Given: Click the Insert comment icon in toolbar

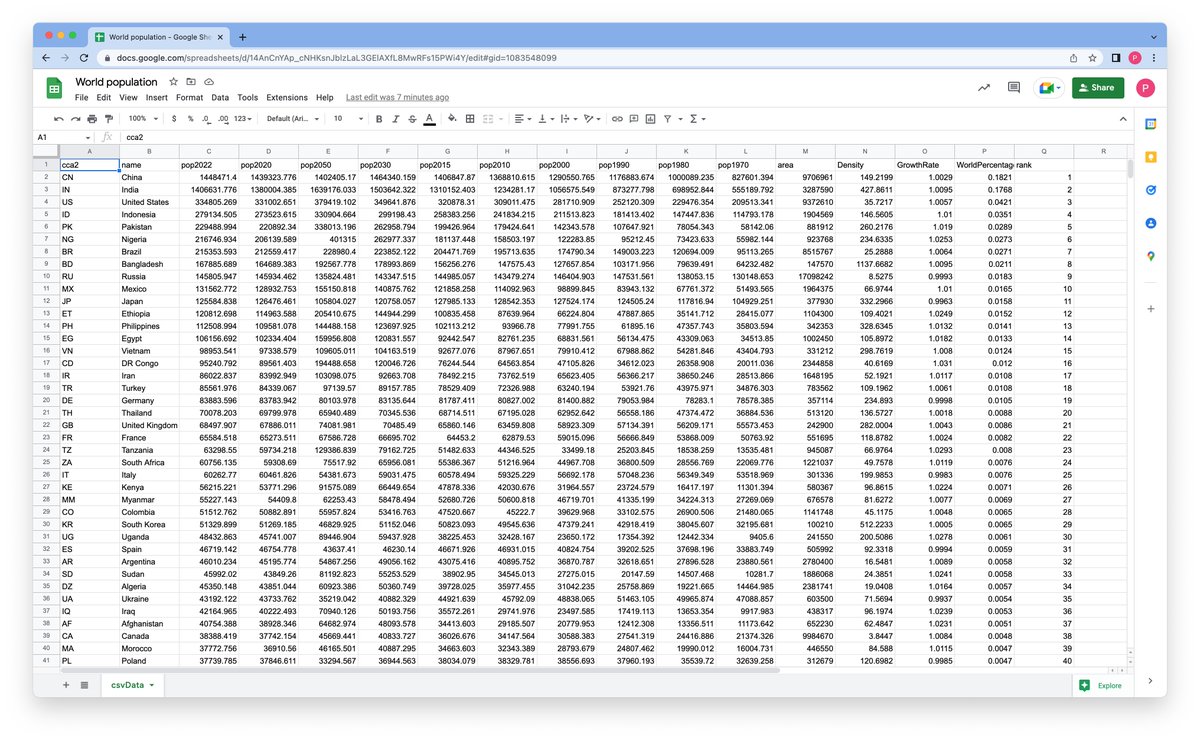Looking at the screenshot, I should tap(634, 118).
